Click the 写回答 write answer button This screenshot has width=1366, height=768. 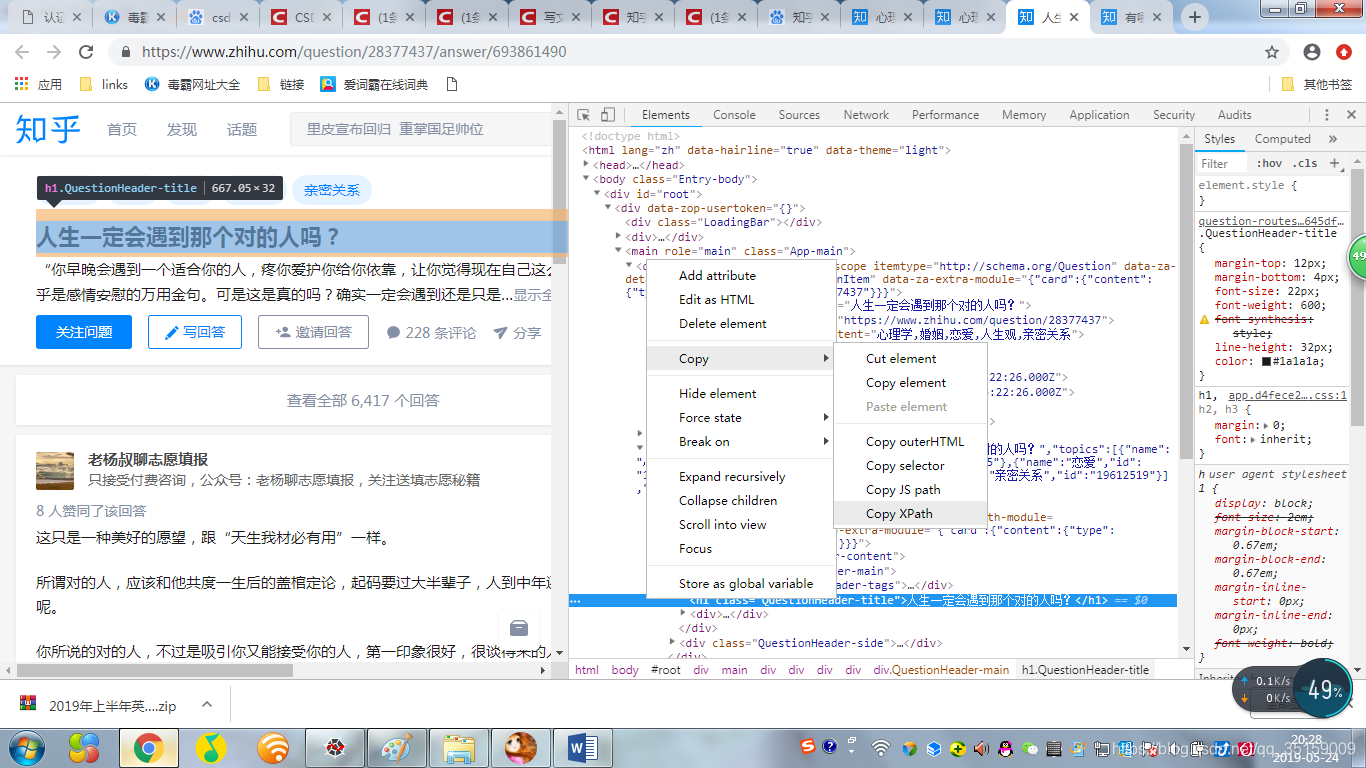(195, 332)
